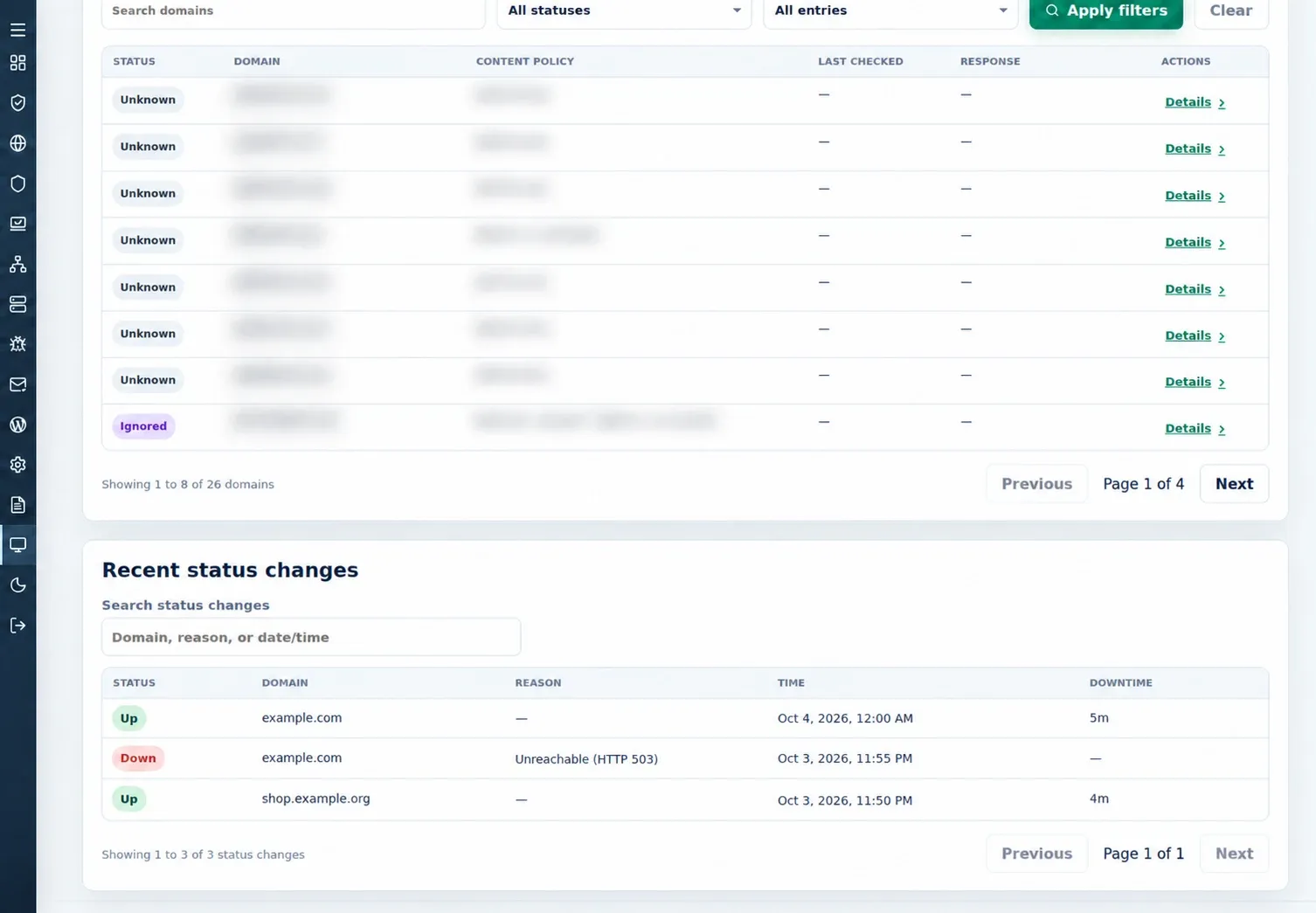Open the chart monitor sidebar icon
Viewport: 1316px width, 913px height.
[17, 224]
